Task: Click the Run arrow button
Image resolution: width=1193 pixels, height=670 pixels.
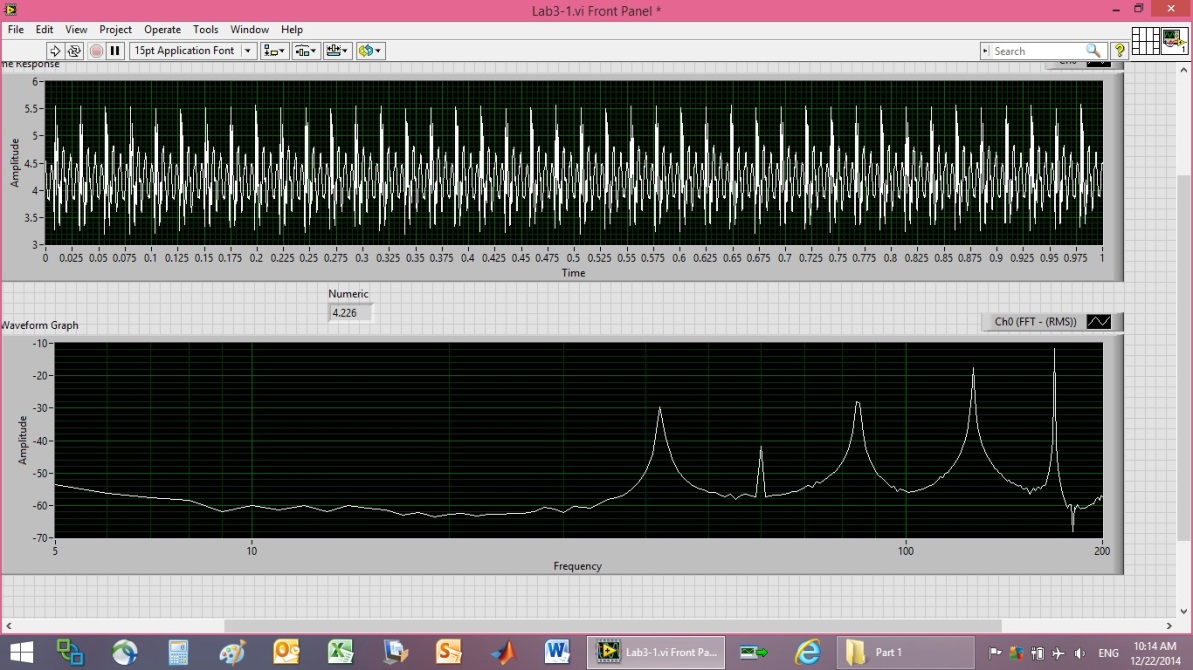Action: [x=56, y=51]
